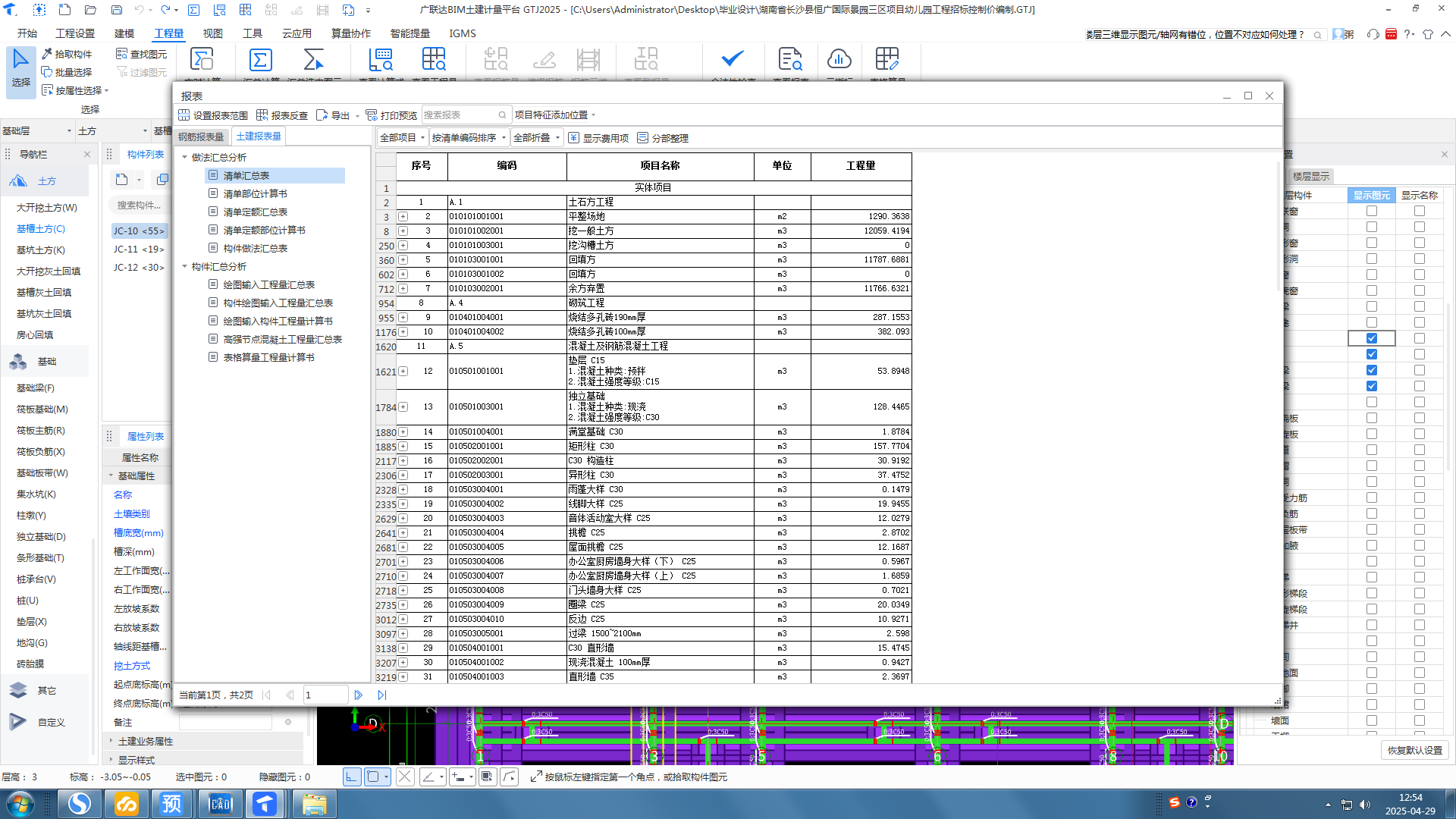Expand row 平整场地 with plus box

coord(403,217)
